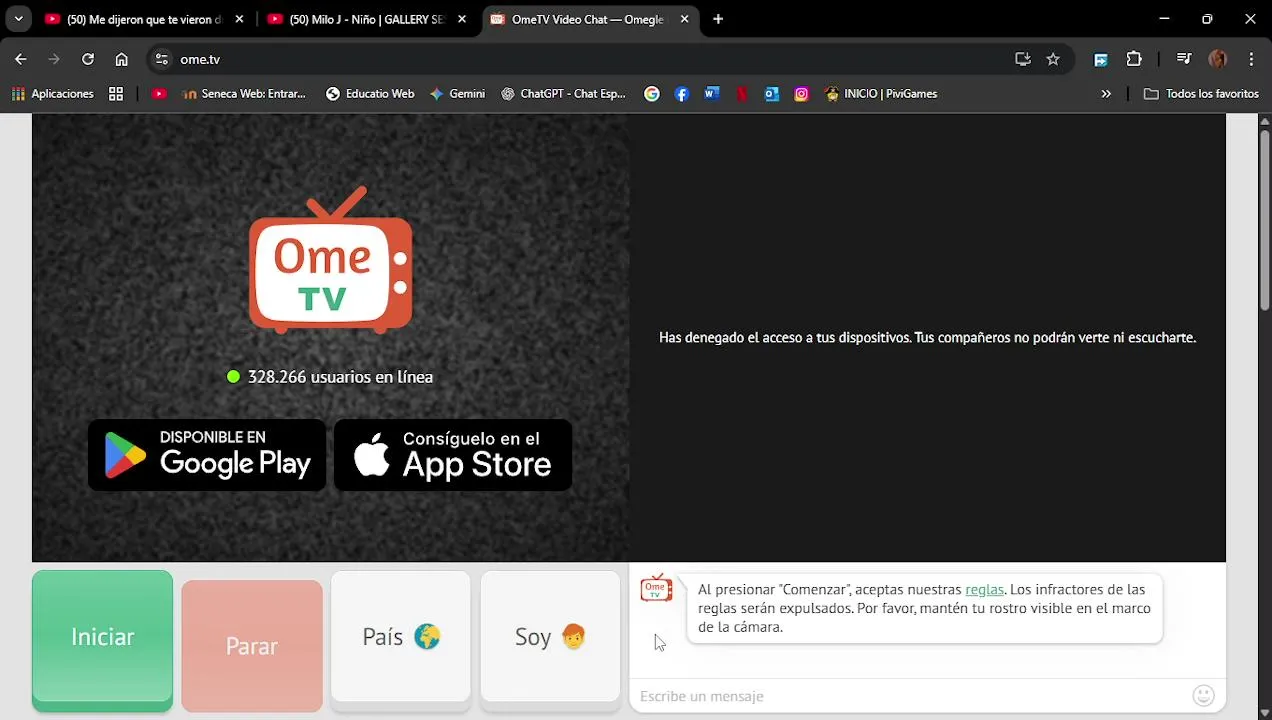Close the 'Milo J - Niño' tab

tap(462, 19)
